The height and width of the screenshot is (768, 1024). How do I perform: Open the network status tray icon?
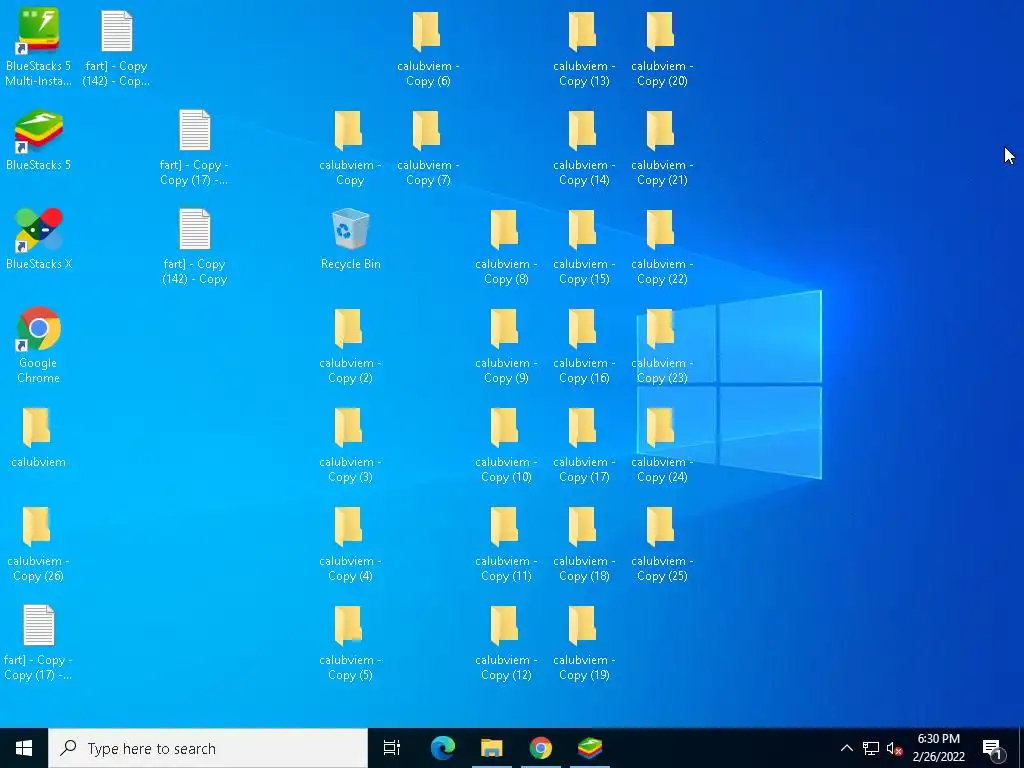[x=871, y=748]
